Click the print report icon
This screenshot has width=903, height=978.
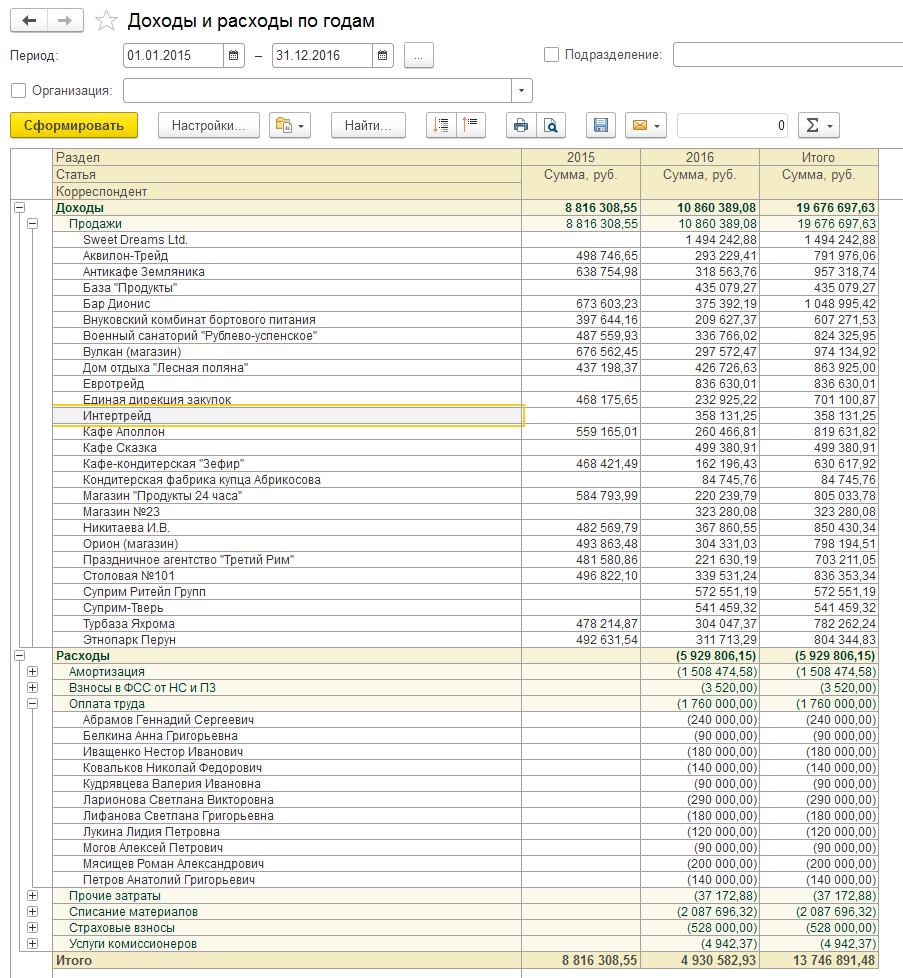(x=521, y=125)
